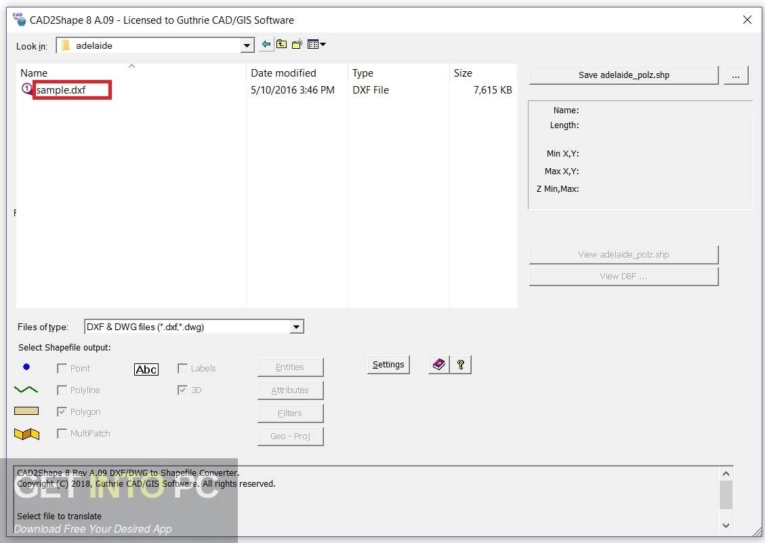Image resolution: width=765 pixels, height=543 pixels.
Task: Open the view menu icon
Action: click(316, 44)
